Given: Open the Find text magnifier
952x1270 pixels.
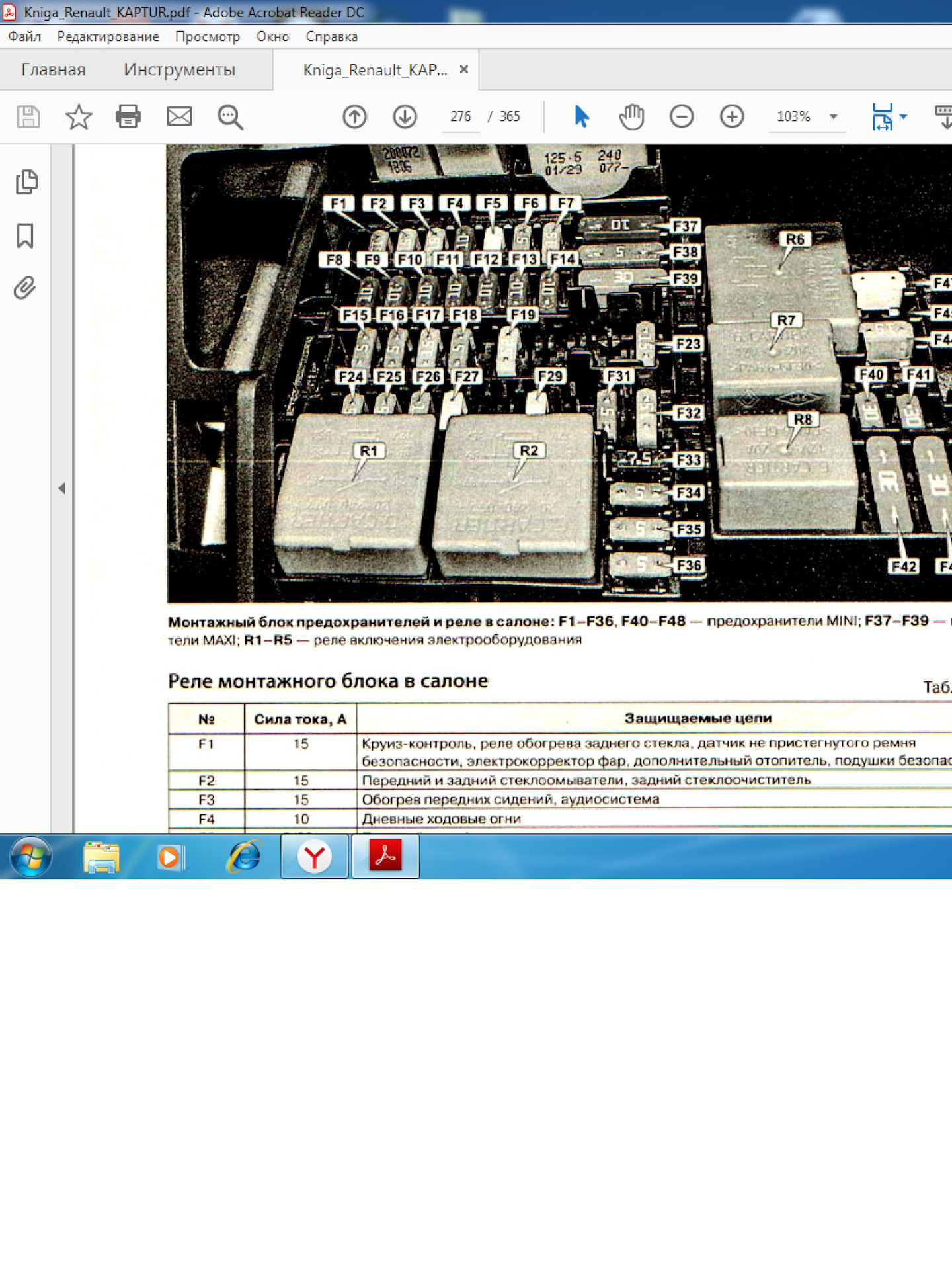Looking at the screenshot, I should tap(230, 117).
